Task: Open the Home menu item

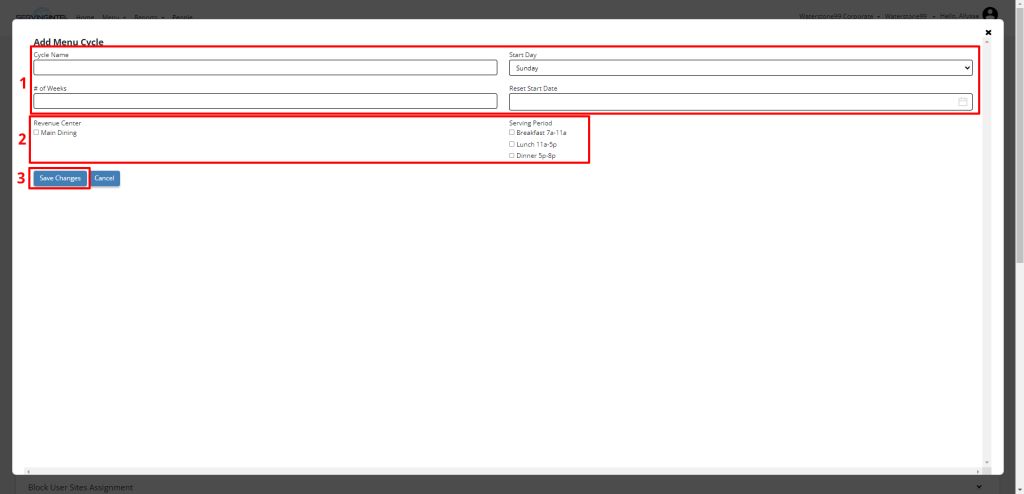Action: [85, 17]
